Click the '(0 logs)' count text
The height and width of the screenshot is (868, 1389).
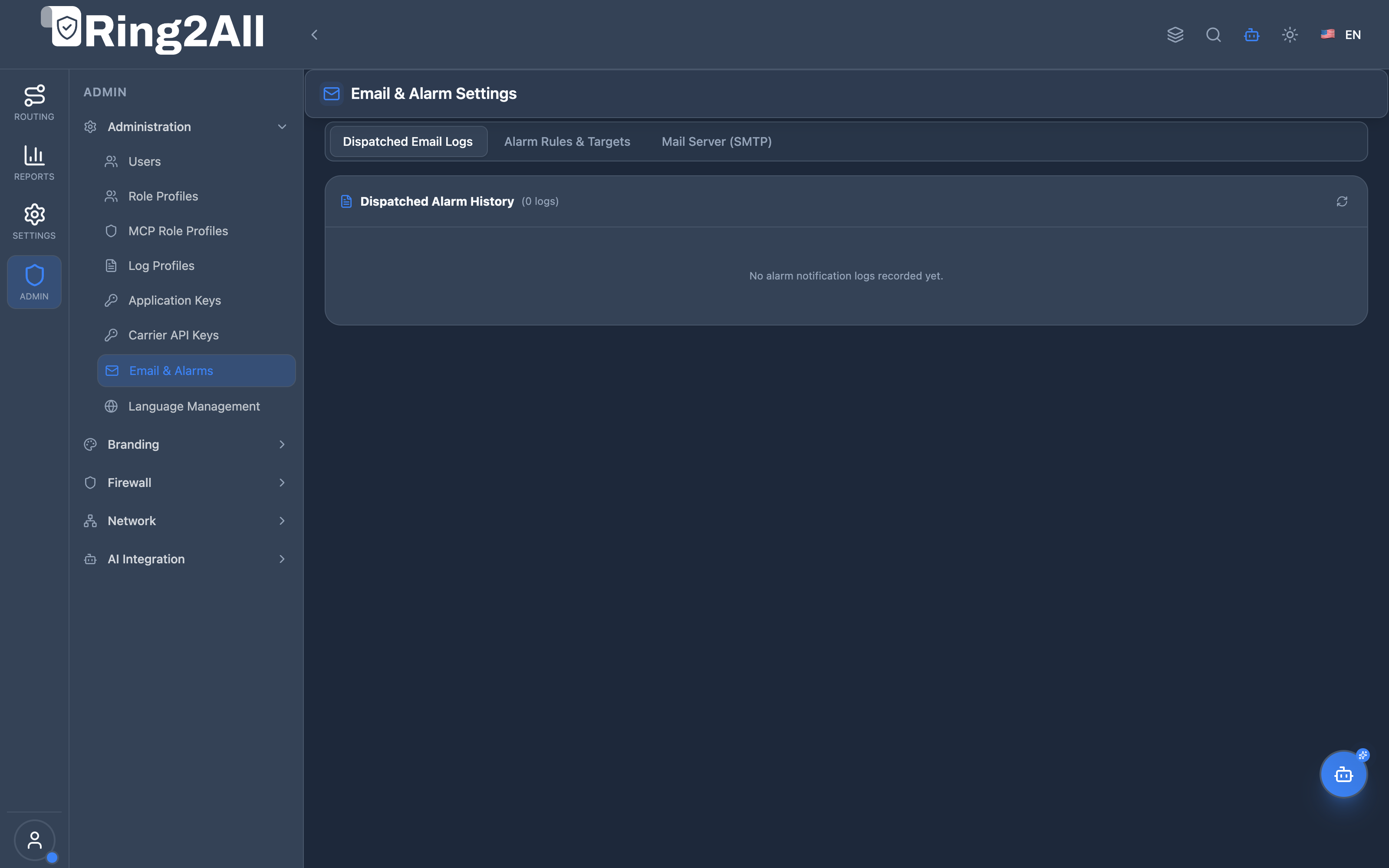pyautogui.click(x=540, y=201)
